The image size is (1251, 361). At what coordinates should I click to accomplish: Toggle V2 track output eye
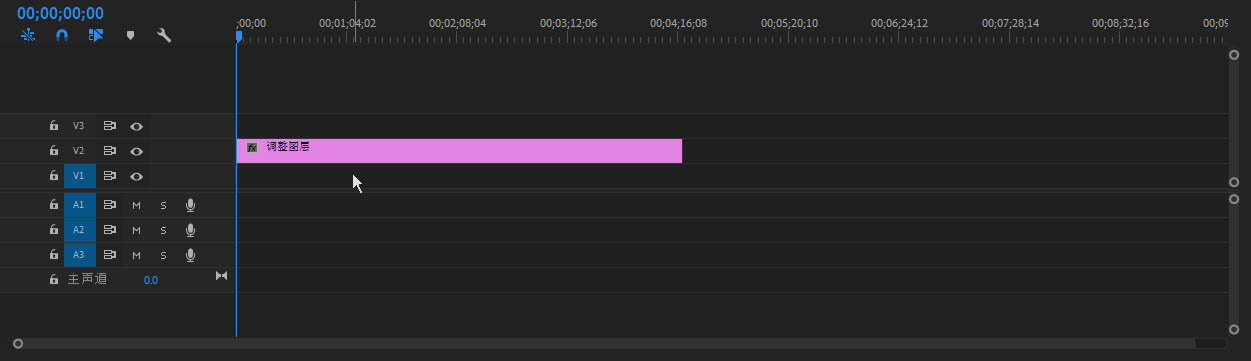pos(137,152)
